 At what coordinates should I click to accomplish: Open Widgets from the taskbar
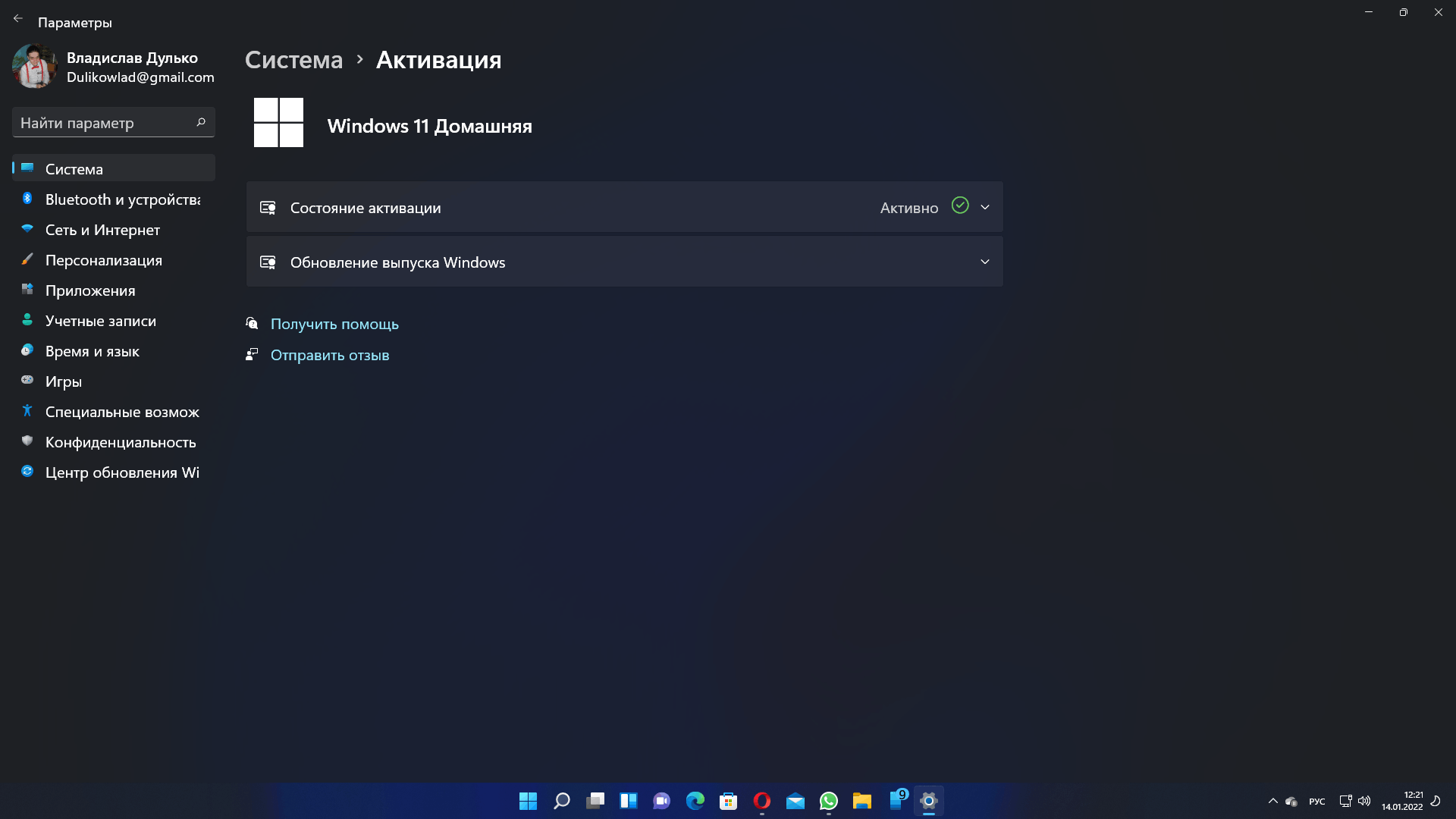628,801
